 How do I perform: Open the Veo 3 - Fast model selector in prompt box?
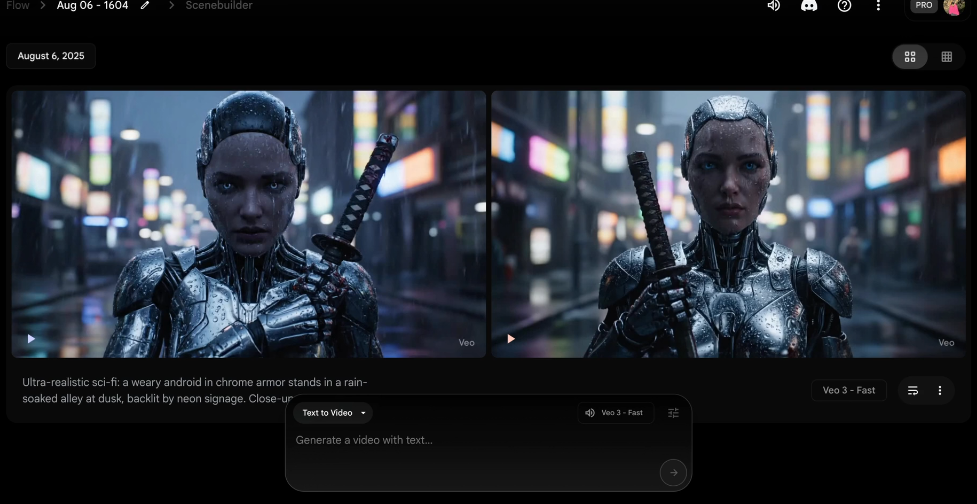614,413
